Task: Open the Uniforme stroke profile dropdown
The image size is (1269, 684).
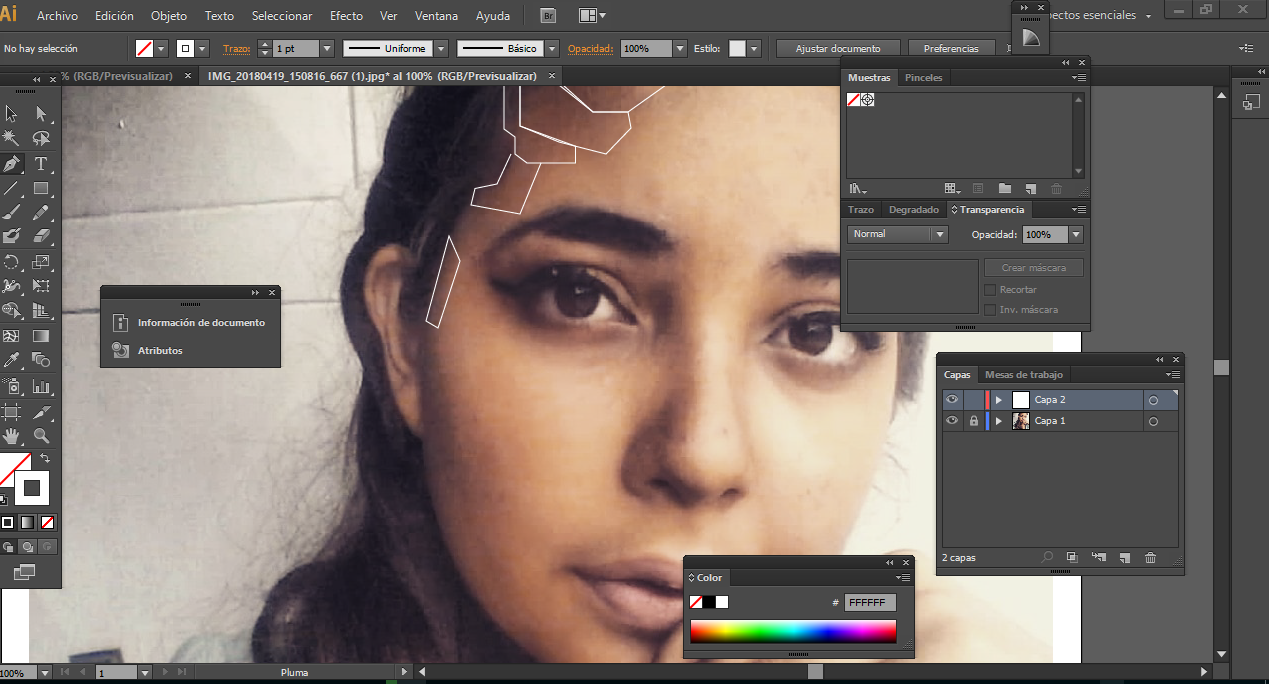Action: pyautogui.click(x=440, y=48)
